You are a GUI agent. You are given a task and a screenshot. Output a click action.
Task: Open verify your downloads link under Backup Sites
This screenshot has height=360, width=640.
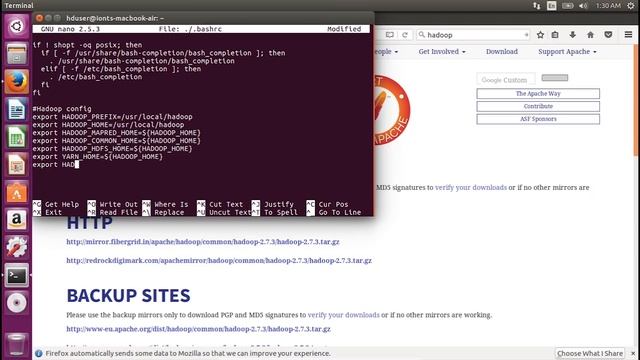[x=343, y=315]
